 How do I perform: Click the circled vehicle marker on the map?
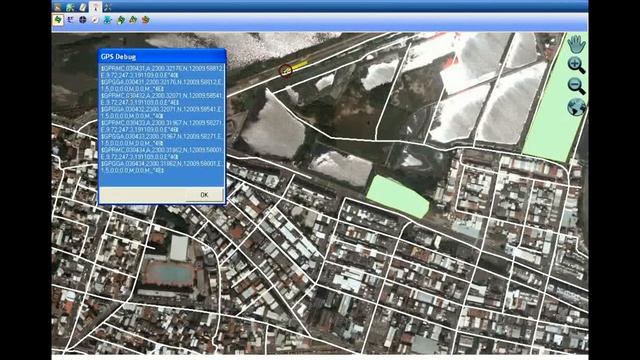pyautogui.click(x=285, y=71)
